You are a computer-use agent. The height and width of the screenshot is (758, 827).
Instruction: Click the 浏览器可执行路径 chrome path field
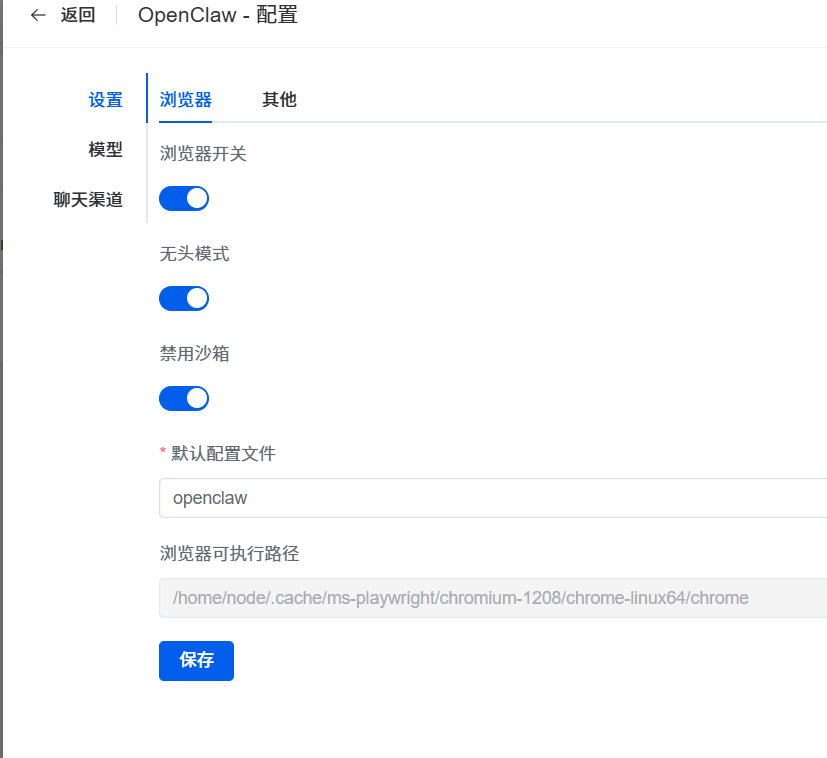tap(490, 598)
